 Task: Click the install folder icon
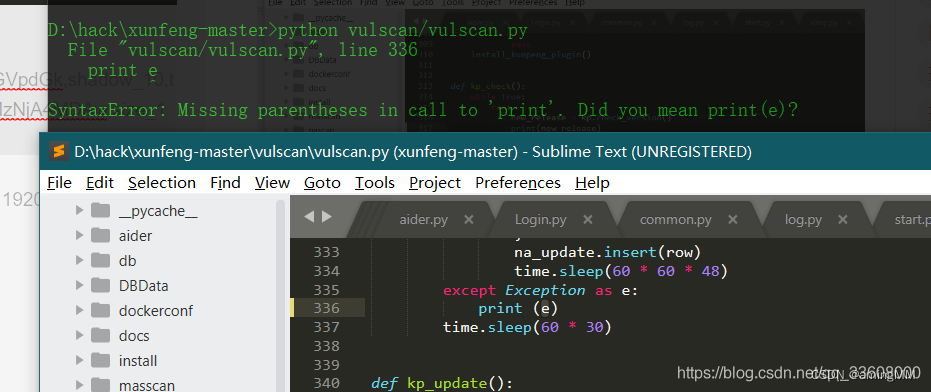click(101, 360)
